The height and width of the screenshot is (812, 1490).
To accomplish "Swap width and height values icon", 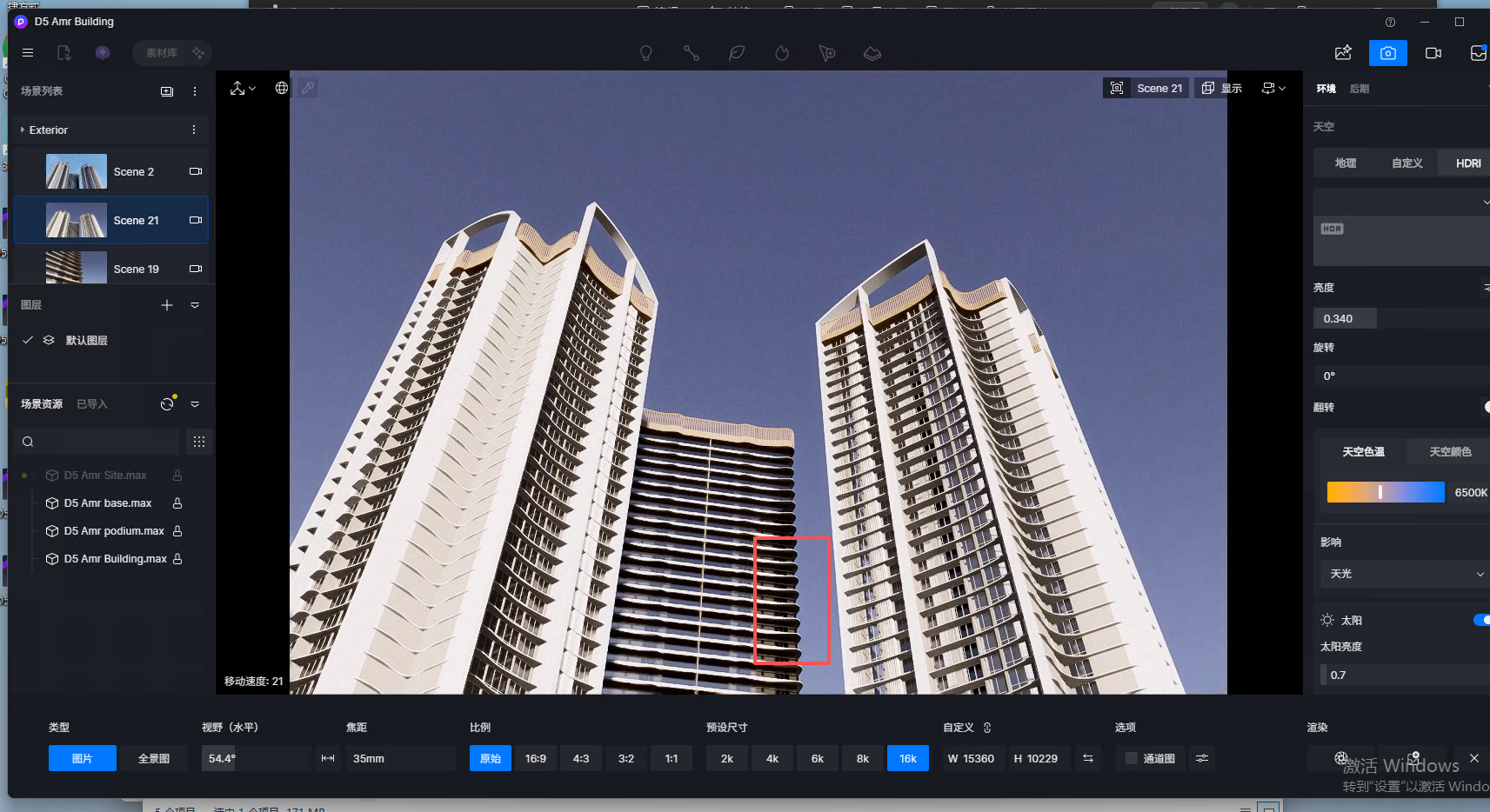I will [1087, 758].
